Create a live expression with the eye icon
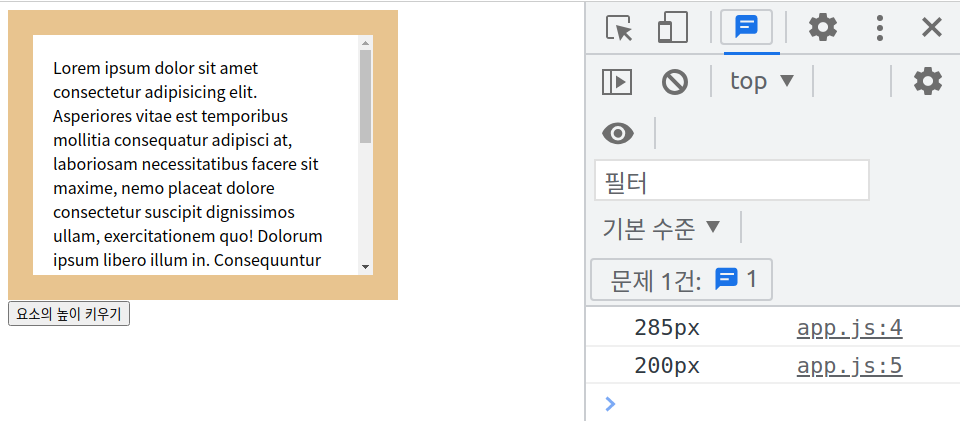Image resolution: width=960 pixels, height=421 pixels. click(x=618, y=133)
